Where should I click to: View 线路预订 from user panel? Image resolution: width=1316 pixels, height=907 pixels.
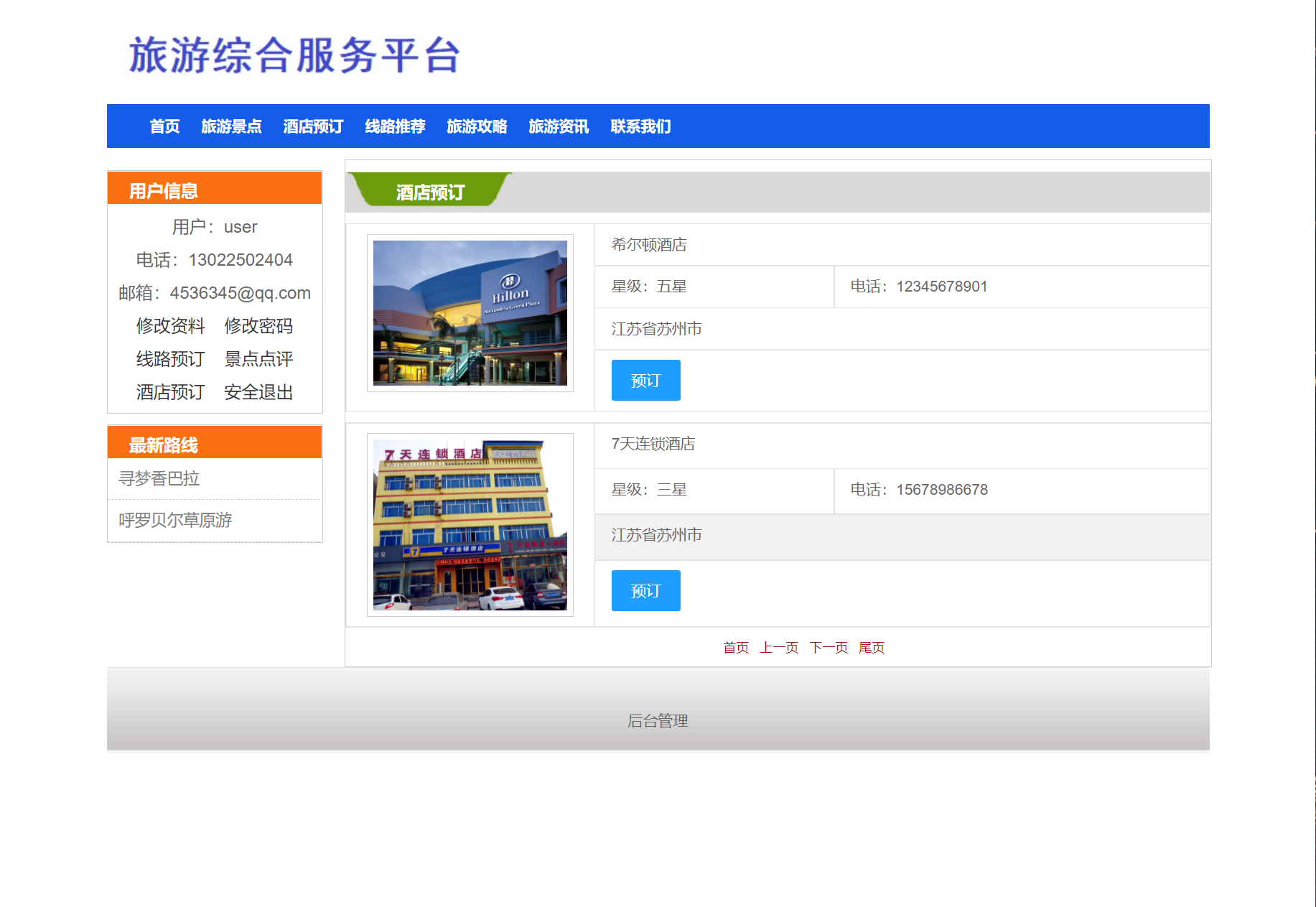[169, 359]
